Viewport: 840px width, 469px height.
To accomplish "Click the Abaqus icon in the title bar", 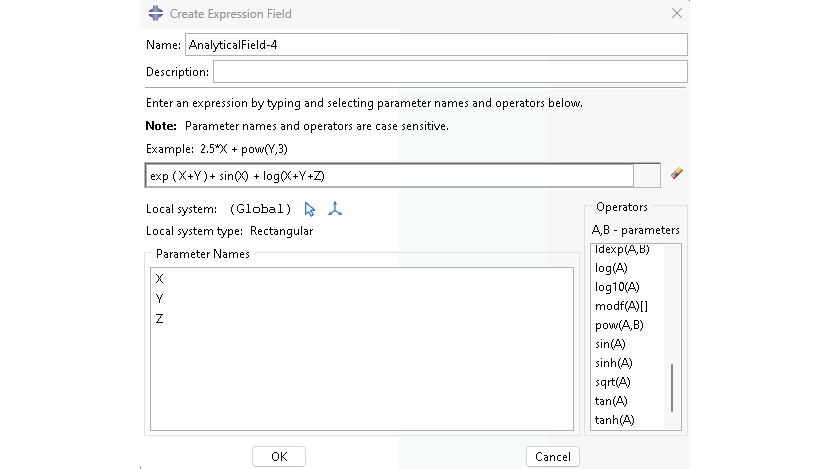I will (156, 14).
